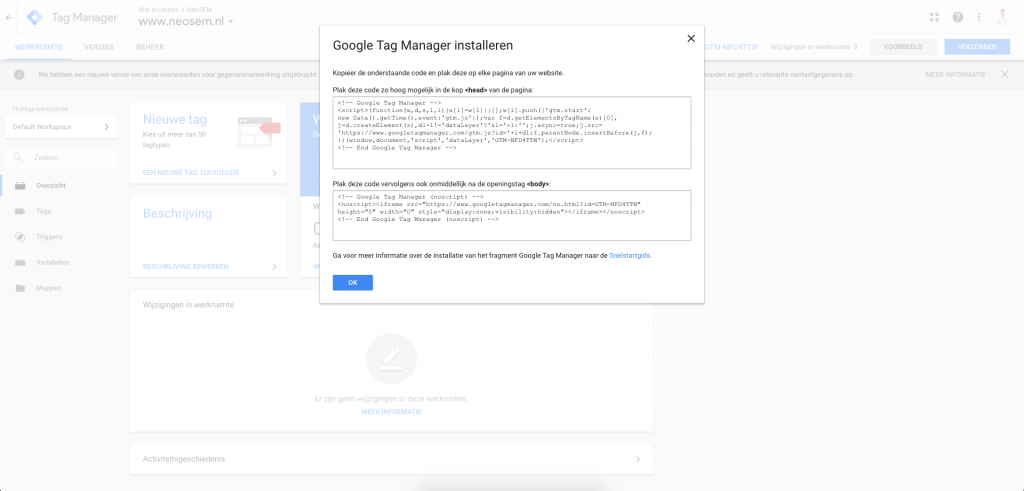Viewport: 1024px width, 491px height.
Task: Open 'Een nieuwe tag toevoegen' chevron
Action: click(x=274, y=173)
